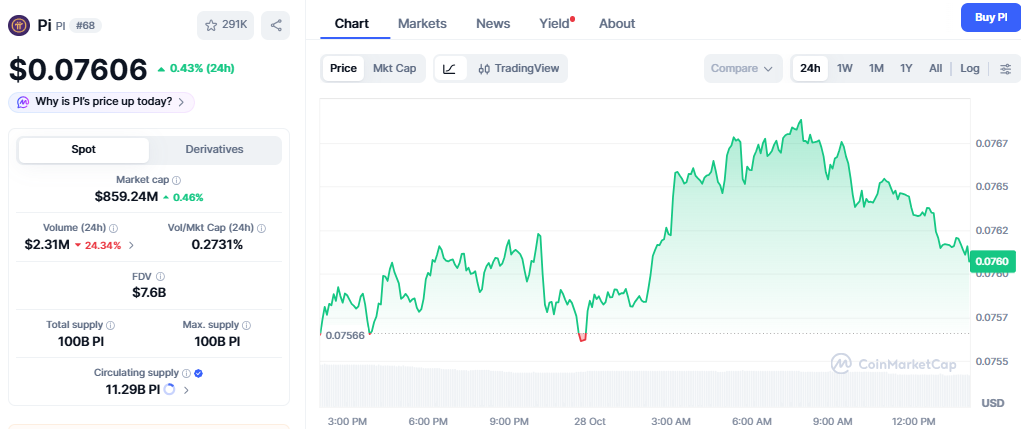
Task: Click the red dip point on the chart
Action: (x=582, y=337)
